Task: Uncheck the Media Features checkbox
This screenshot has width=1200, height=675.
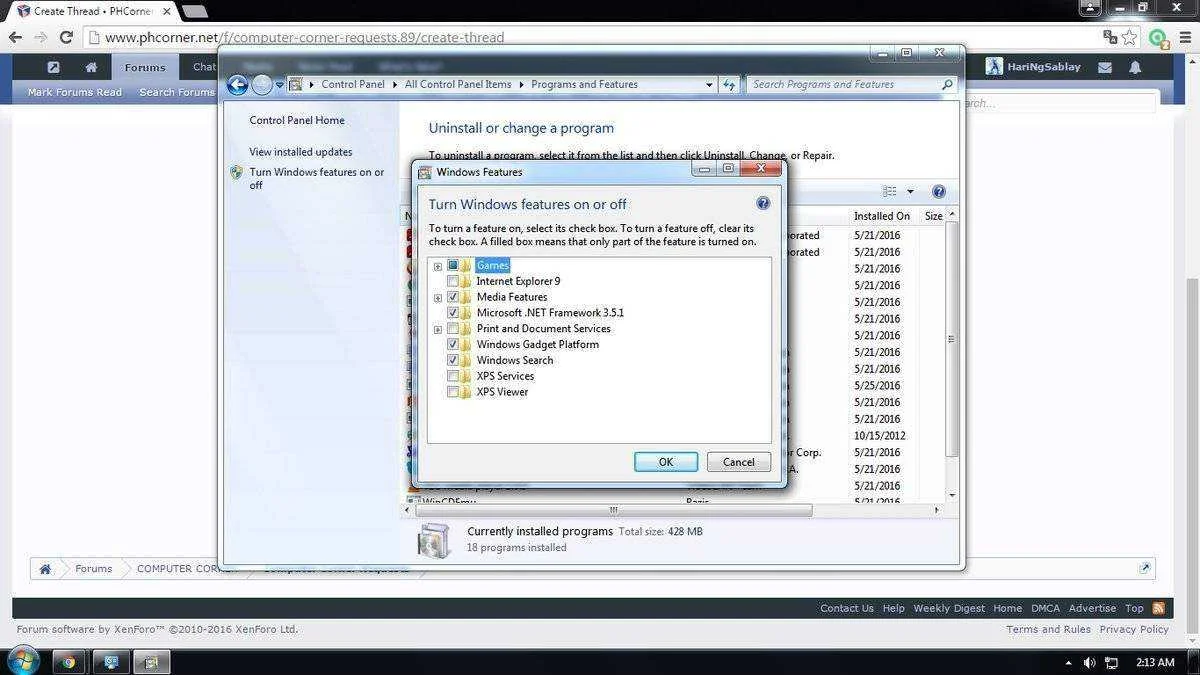Action: 453,297
